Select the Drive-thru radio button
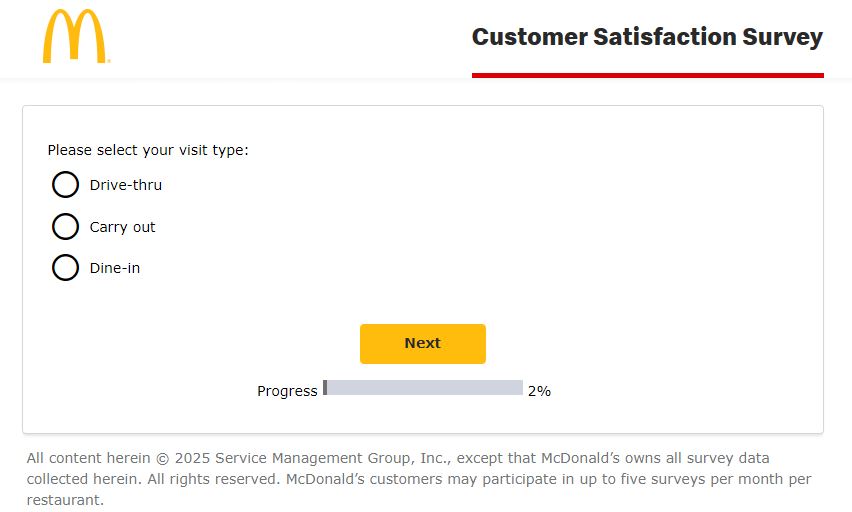Screen dimensions: 852x512 (65, 185)
